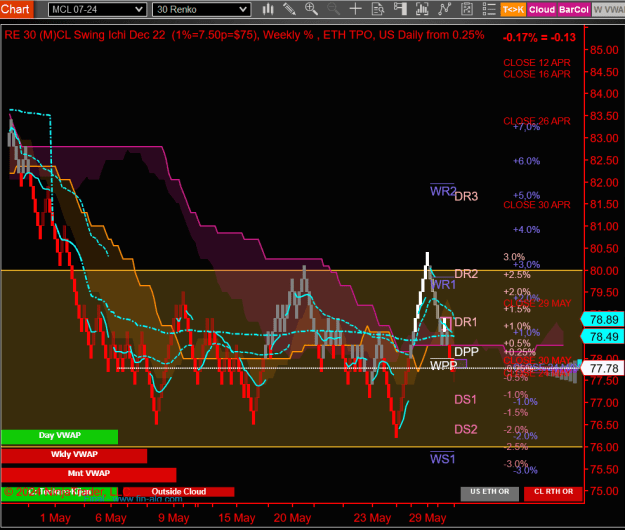625x530 pixels.
Task: Select the drawing tools pencil icon
Action: [289, 9]
